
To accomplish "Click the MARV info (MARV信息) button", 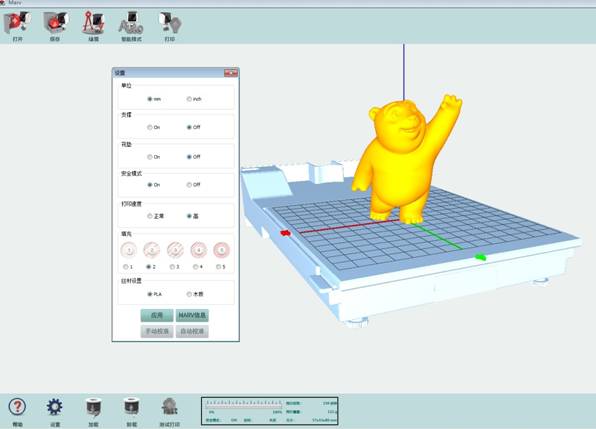I will coord(192,315).
